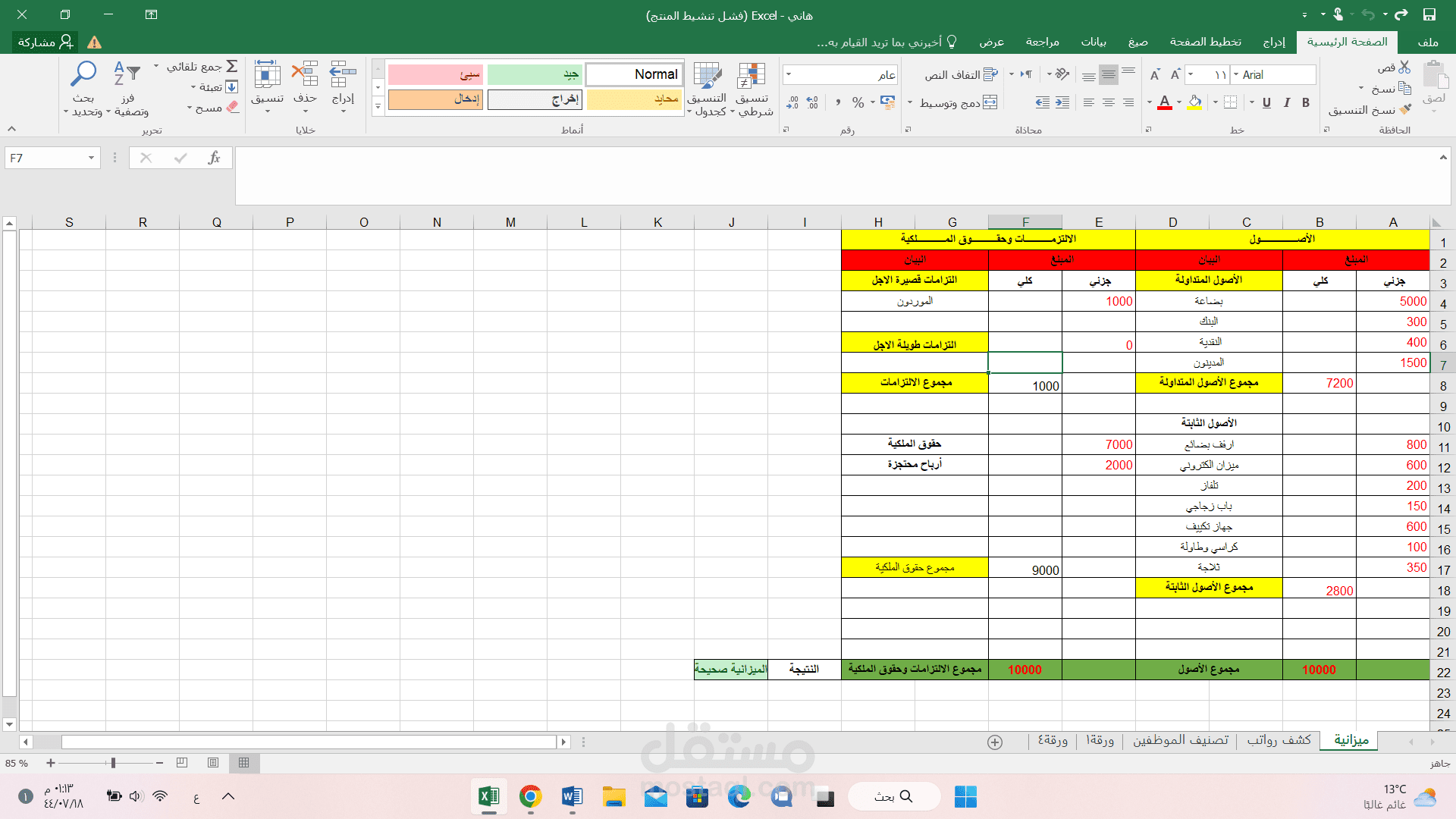This screenshot has height=819, width=1456.
Task: Open Conditional Formatting (تنسيق شرطي)
Action: (x=752, y=89)
